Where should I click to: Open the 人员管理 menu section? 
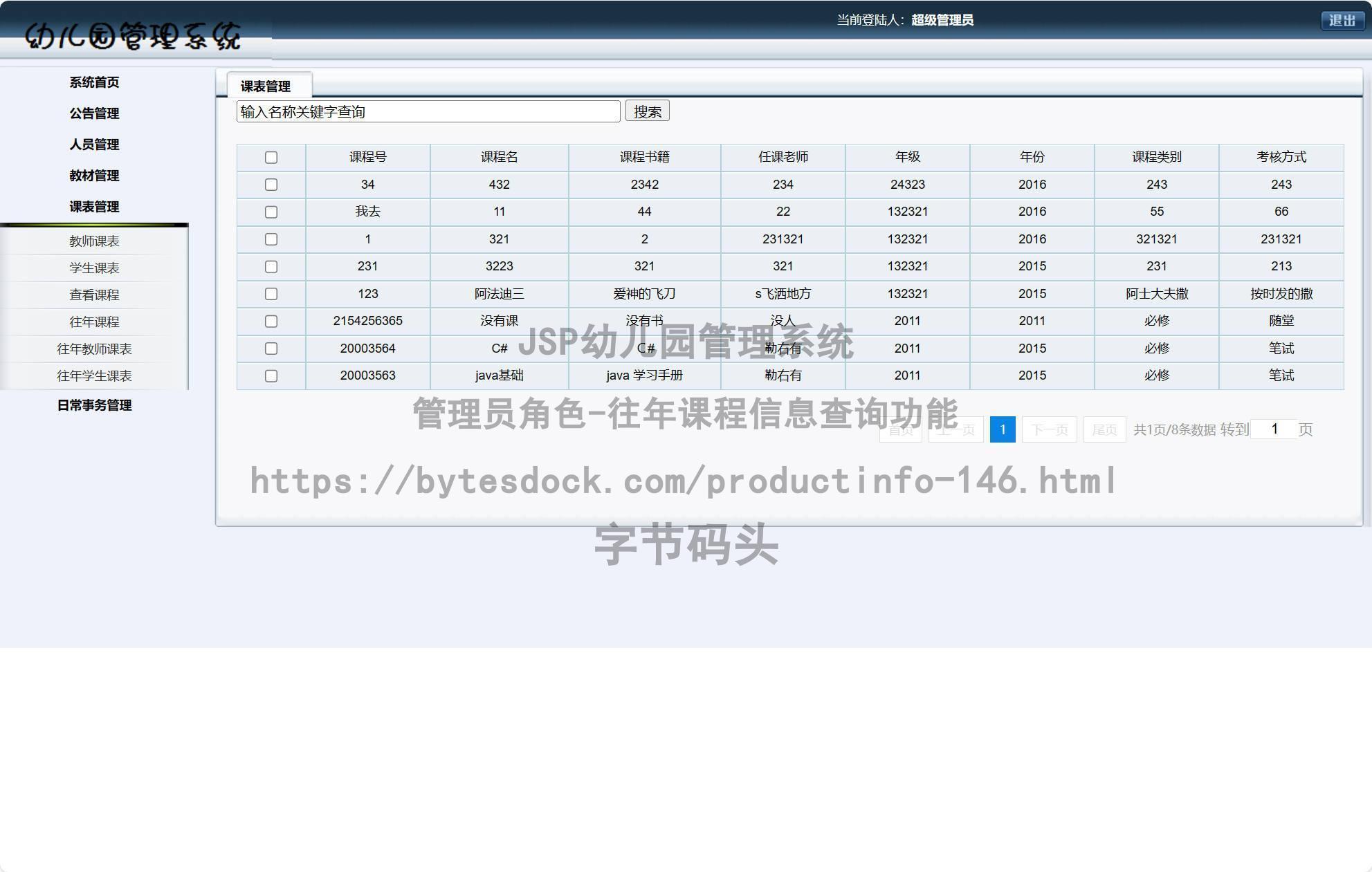(x=93, y=145)
